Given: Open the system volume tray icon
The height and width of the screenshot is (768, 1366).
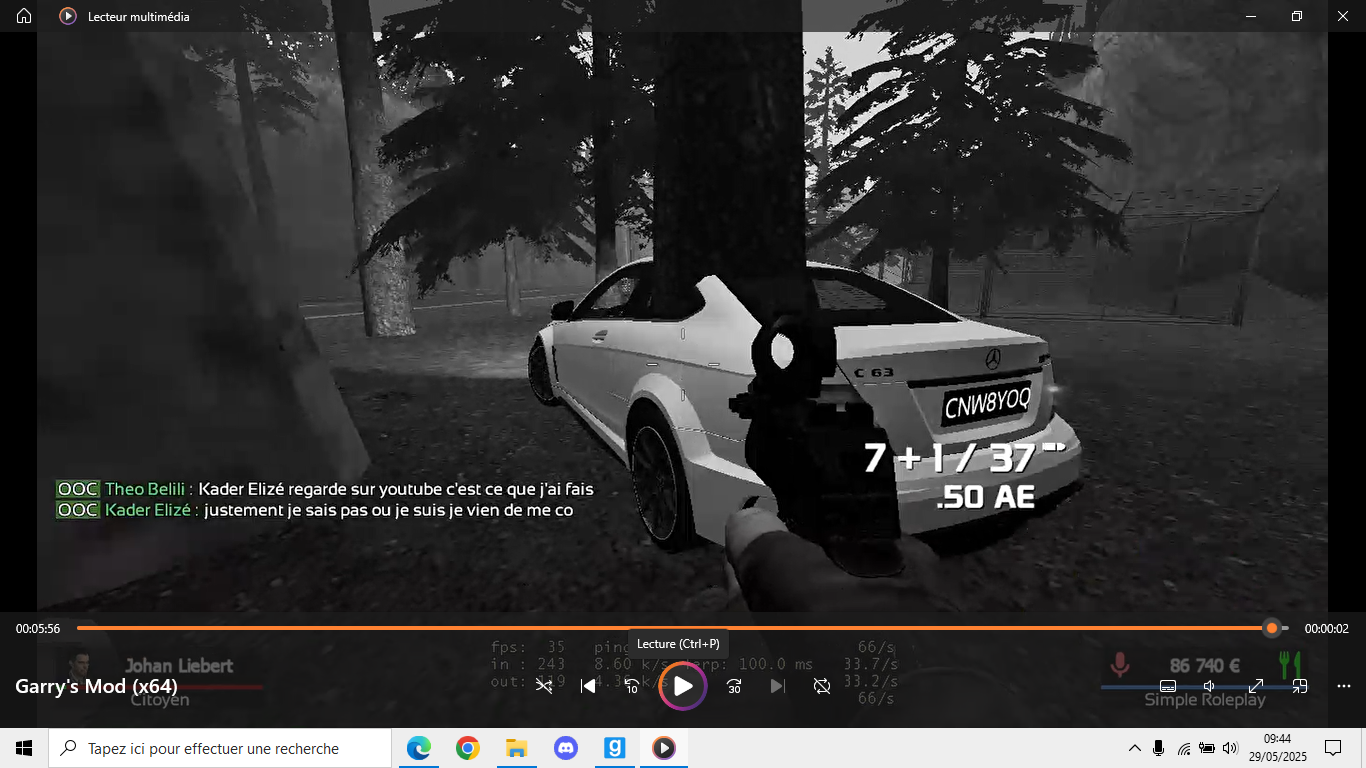Looking at the screenshot, I should 1230,748.
